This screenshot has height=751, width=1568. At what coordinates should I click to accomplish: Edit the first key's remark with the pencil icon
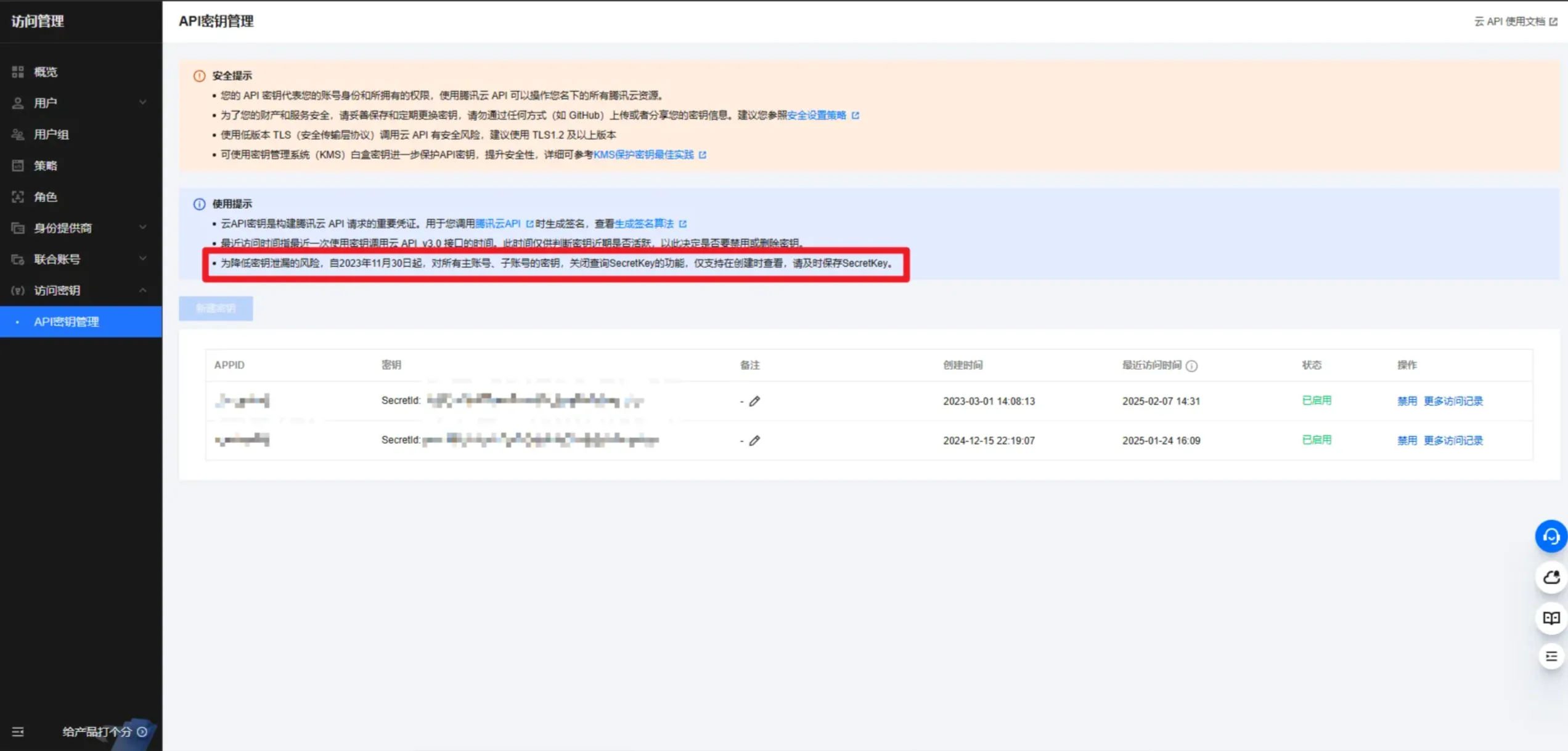tap(754, 401)
